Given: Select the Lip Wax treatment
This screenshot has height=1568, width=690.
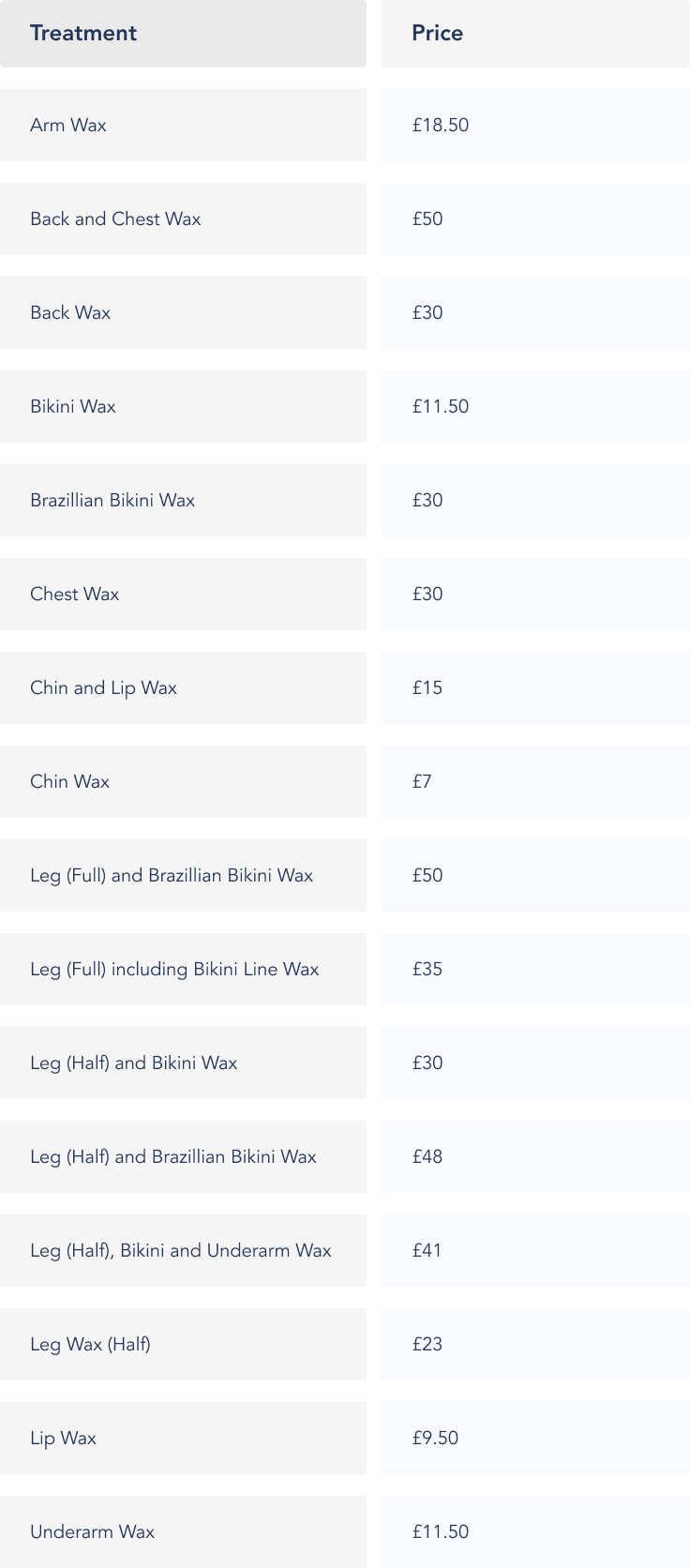Looking at the screenshot, I should (63, 1438).
